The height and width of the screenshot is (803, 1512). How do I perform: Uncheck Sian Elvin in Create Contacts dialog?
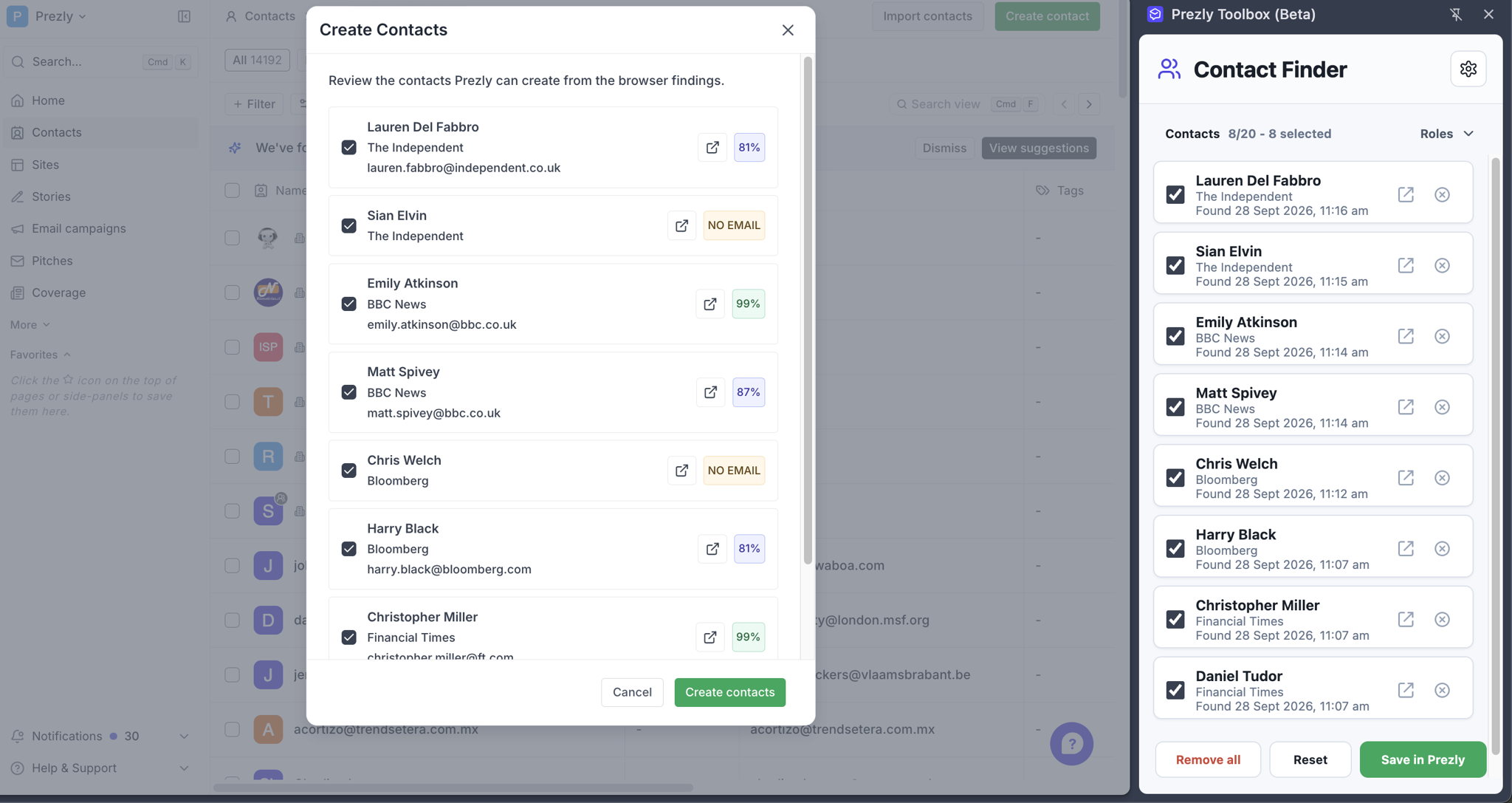coord(348,225)
